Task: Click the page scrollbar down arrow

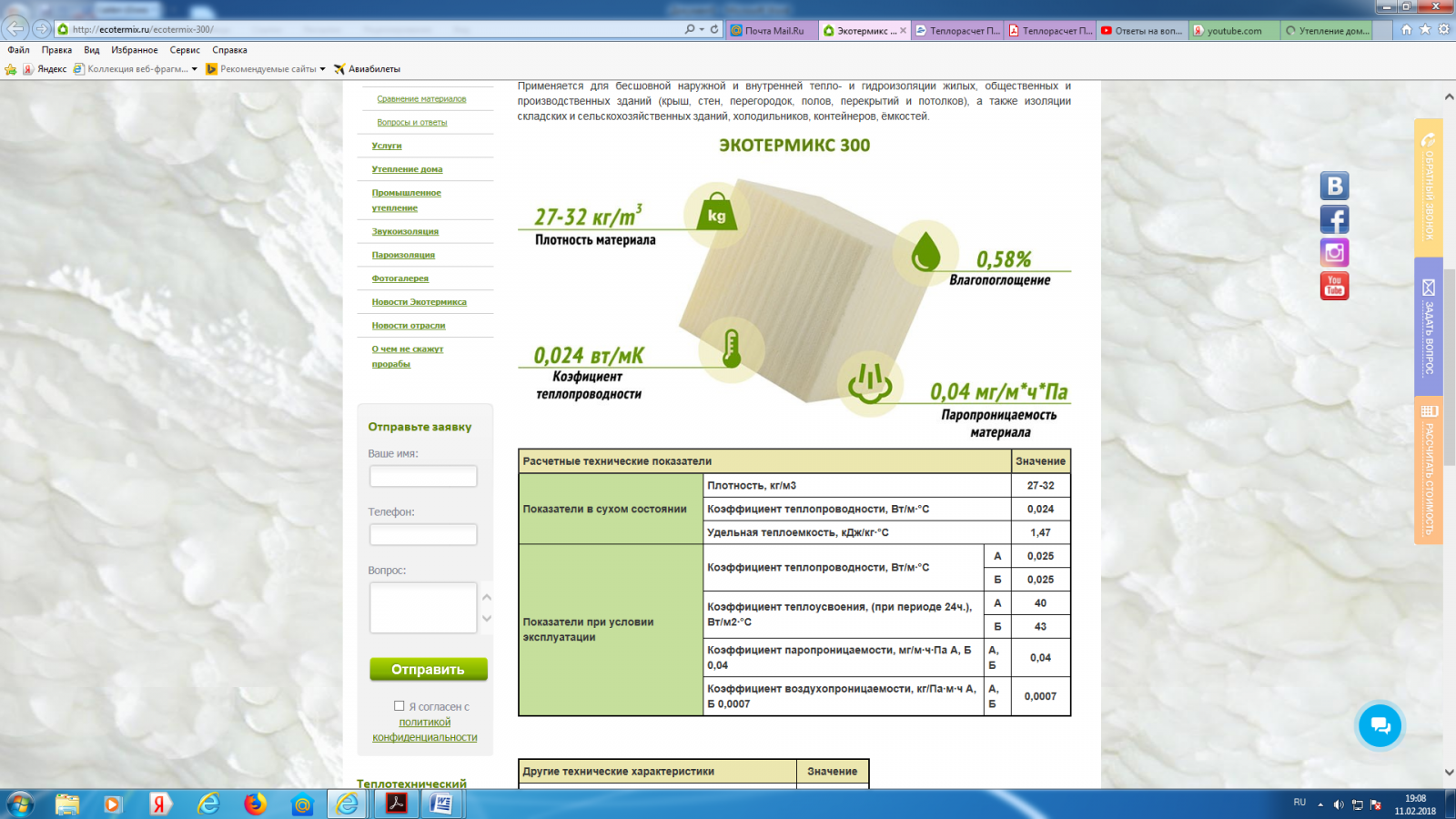Action: (x=1448, y=774)
